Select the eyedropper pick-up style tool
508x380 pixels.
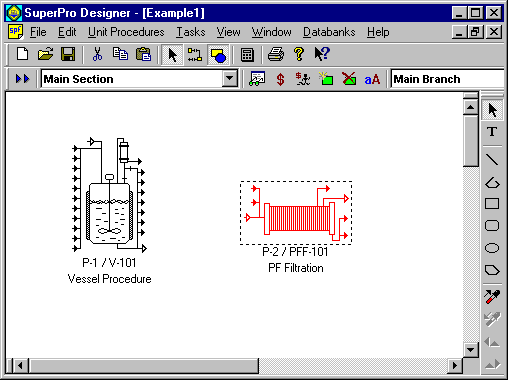pos(492,296)
